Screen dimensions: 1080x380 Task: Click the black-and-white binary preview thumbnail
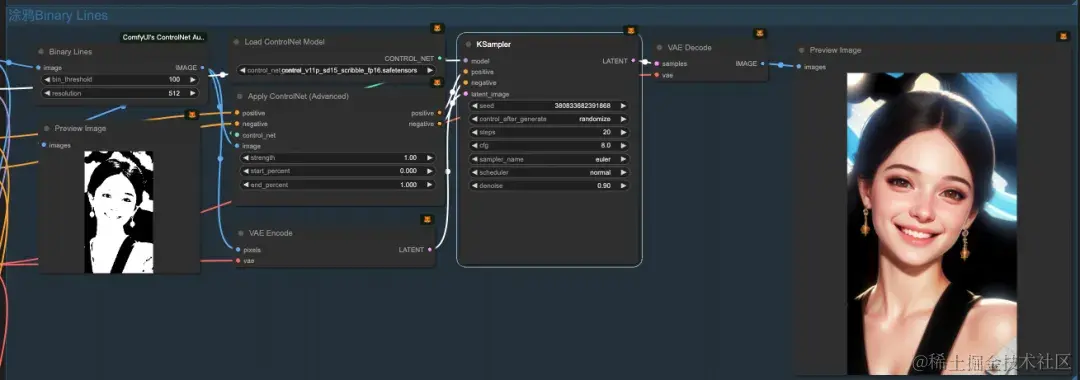pos(118,212)
